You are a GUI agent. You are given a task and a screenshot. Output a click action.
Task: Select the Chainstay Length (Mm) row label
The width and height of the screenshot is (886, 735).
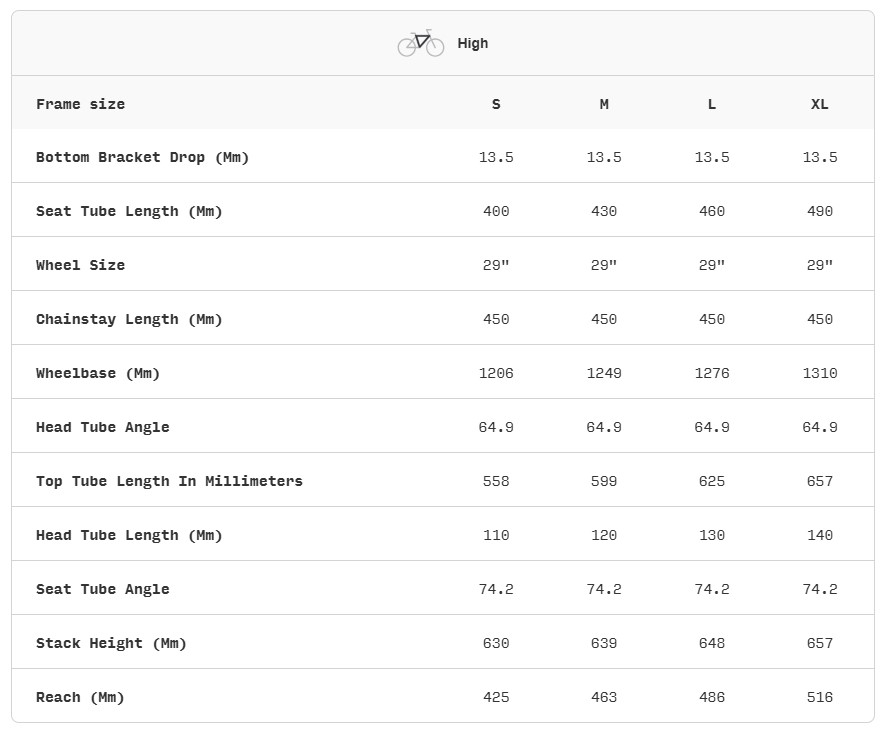(129, 320)
